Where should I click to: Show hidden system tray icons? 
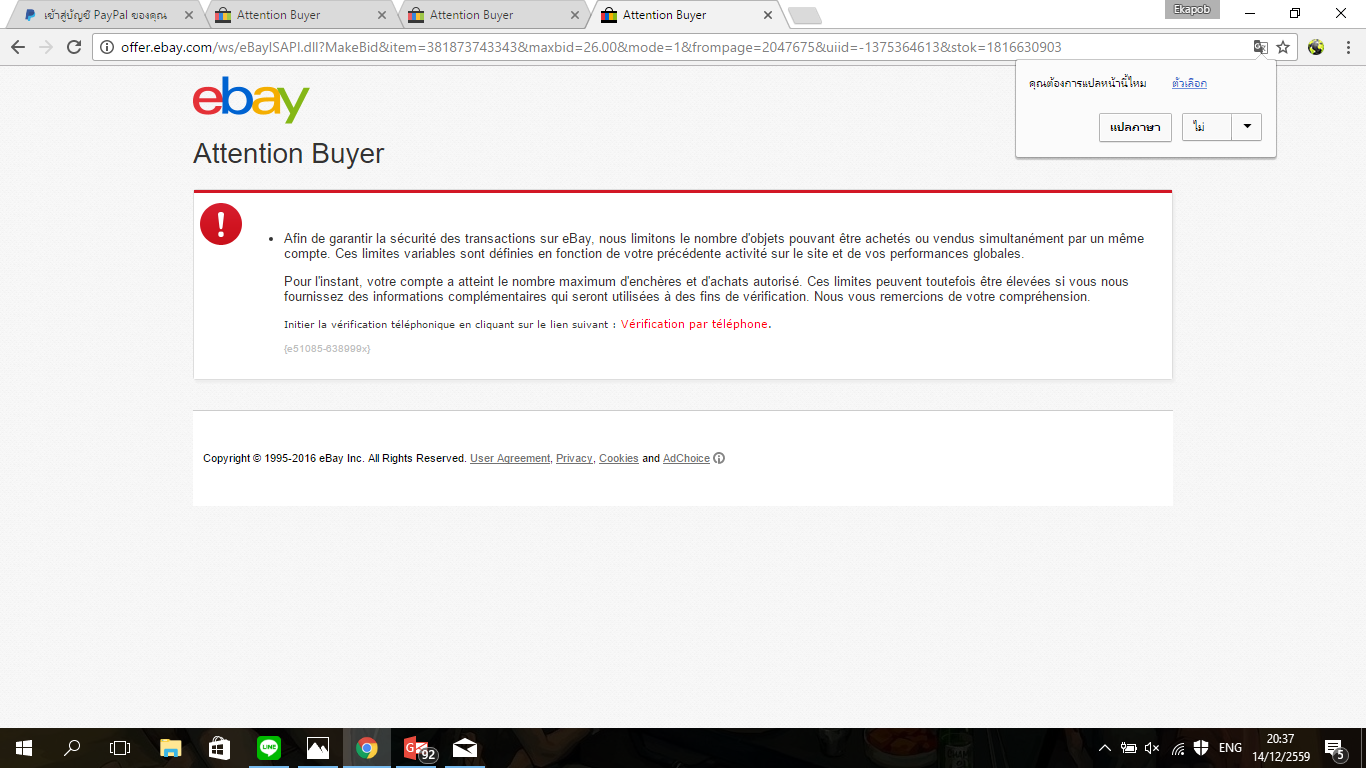click(1104, 748)
